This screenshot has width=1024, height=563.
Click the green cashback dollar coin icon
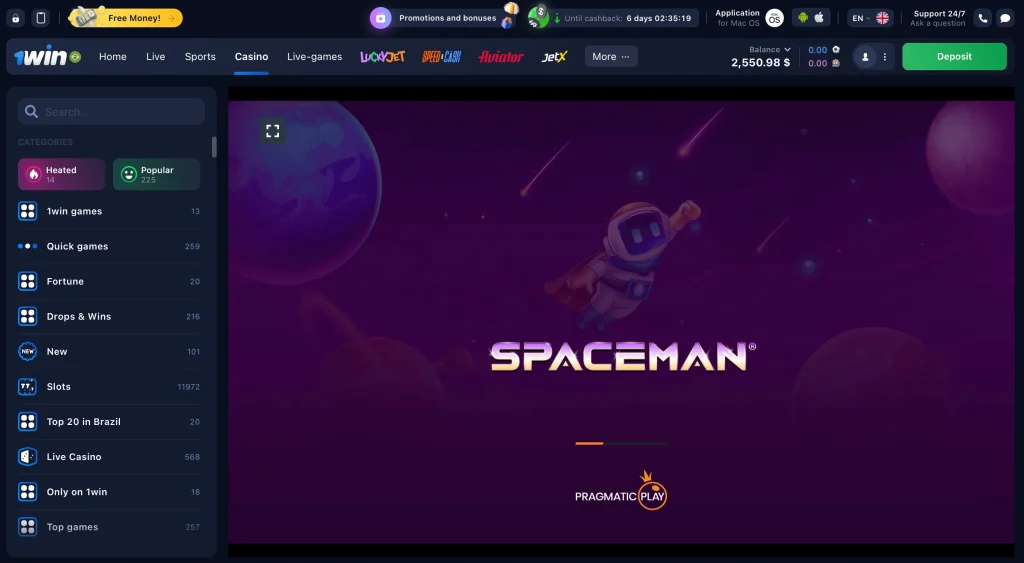coord(538,18)
